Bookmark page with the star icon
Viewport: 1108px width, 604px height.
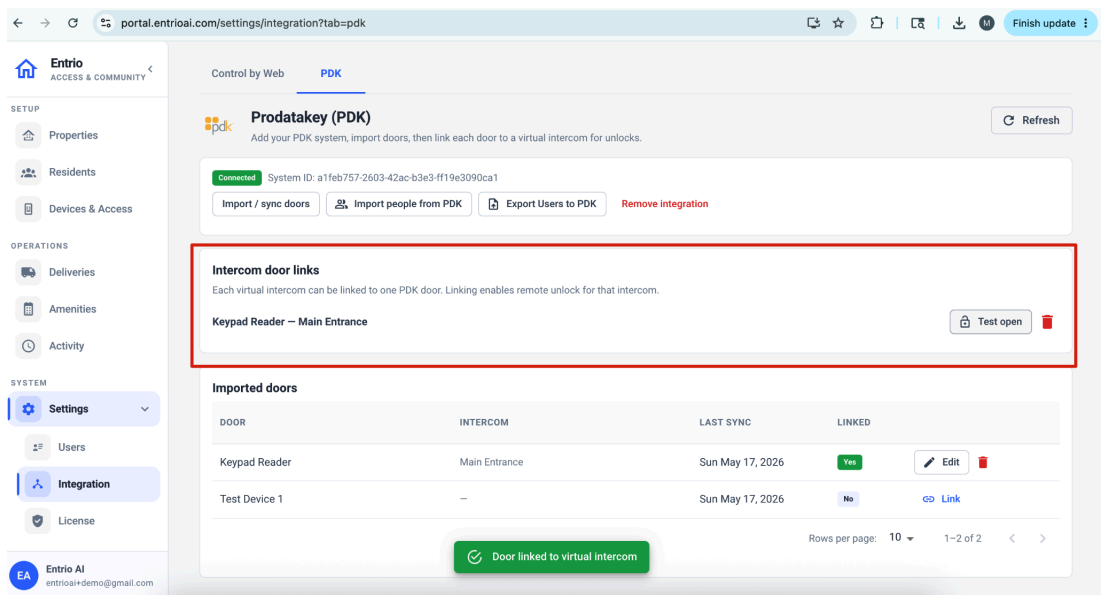click(838, 23)
